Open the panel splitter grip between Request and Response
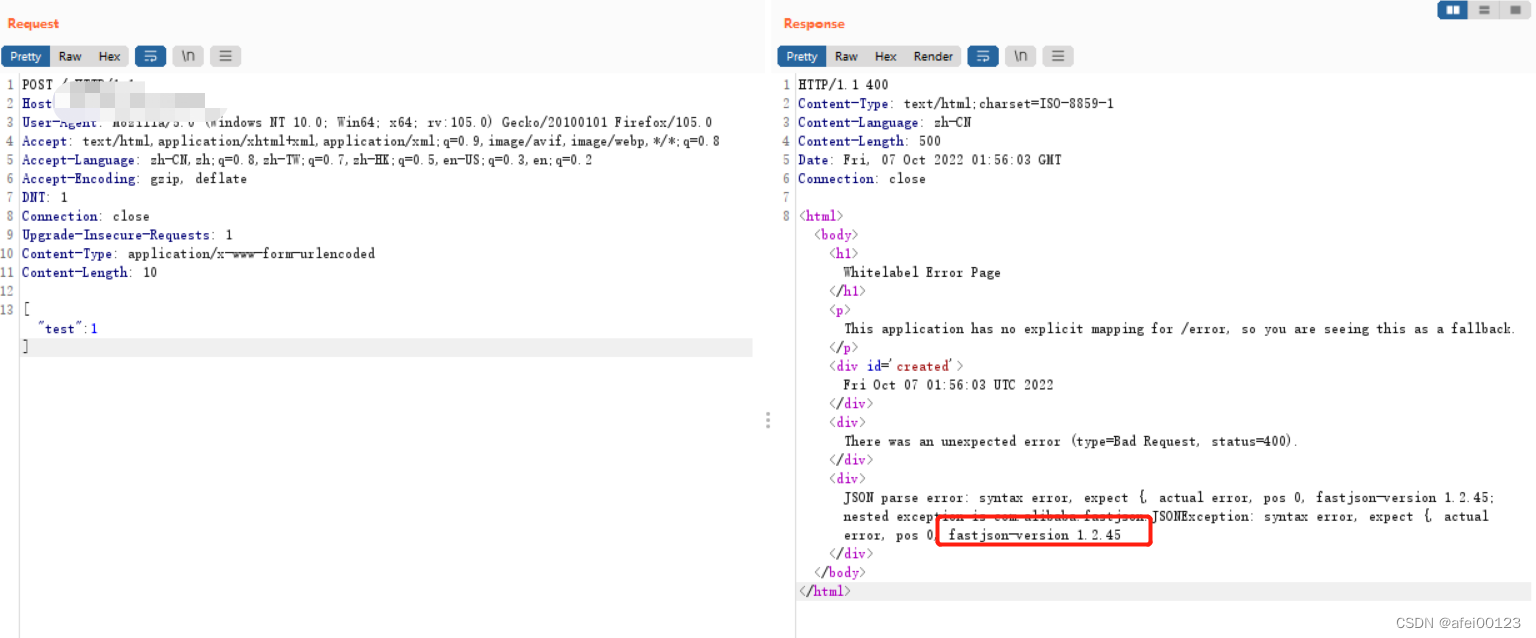 click(768, 420)
